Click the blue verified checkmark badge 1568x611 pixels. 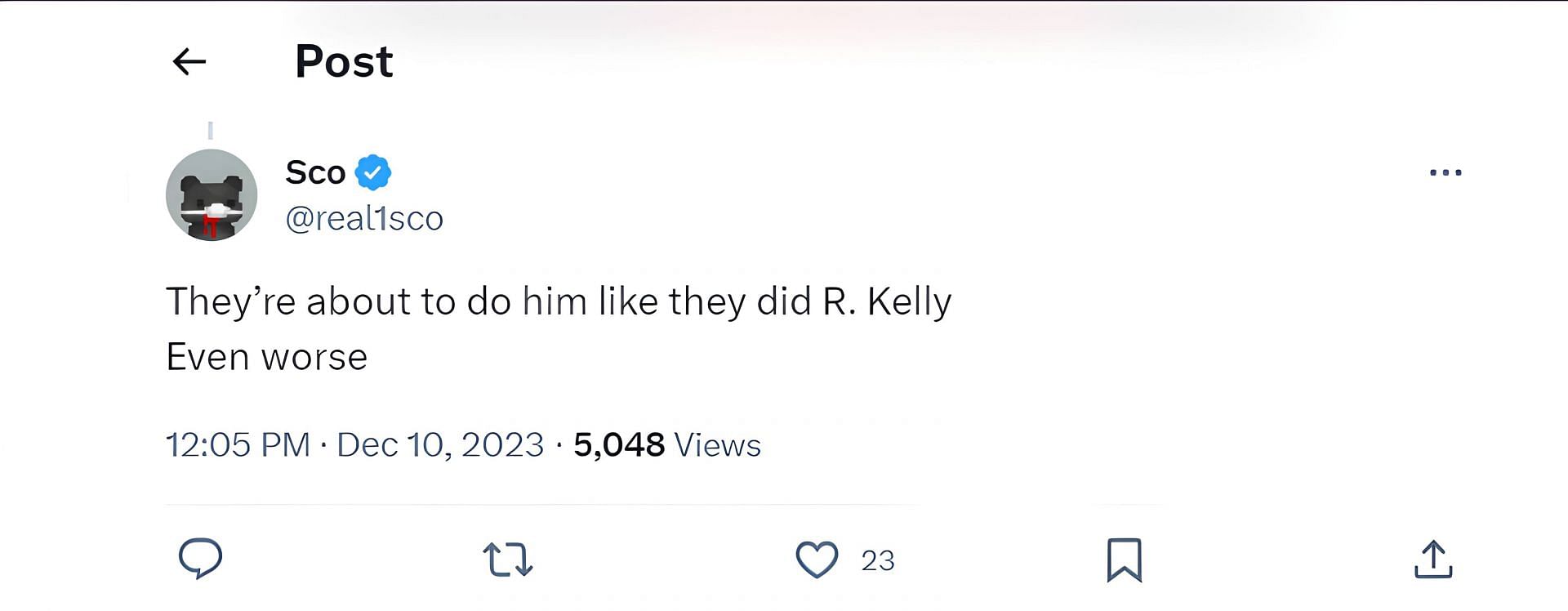click(x=373, y=172)
